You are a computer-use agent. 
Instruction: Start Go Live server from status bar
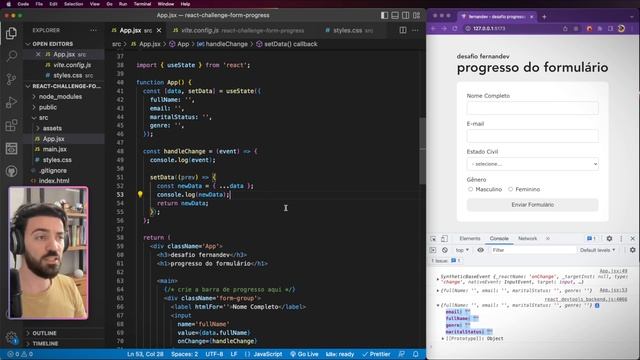pos(304,354)
